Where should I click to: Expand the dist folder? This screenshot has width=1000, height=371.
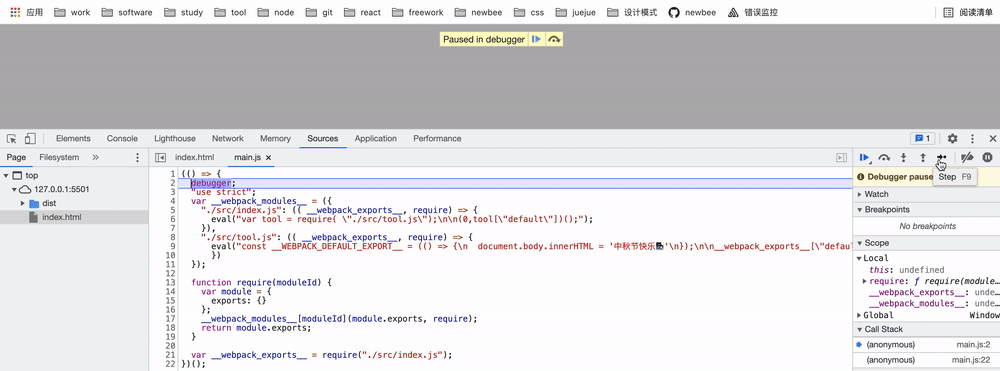23,203
